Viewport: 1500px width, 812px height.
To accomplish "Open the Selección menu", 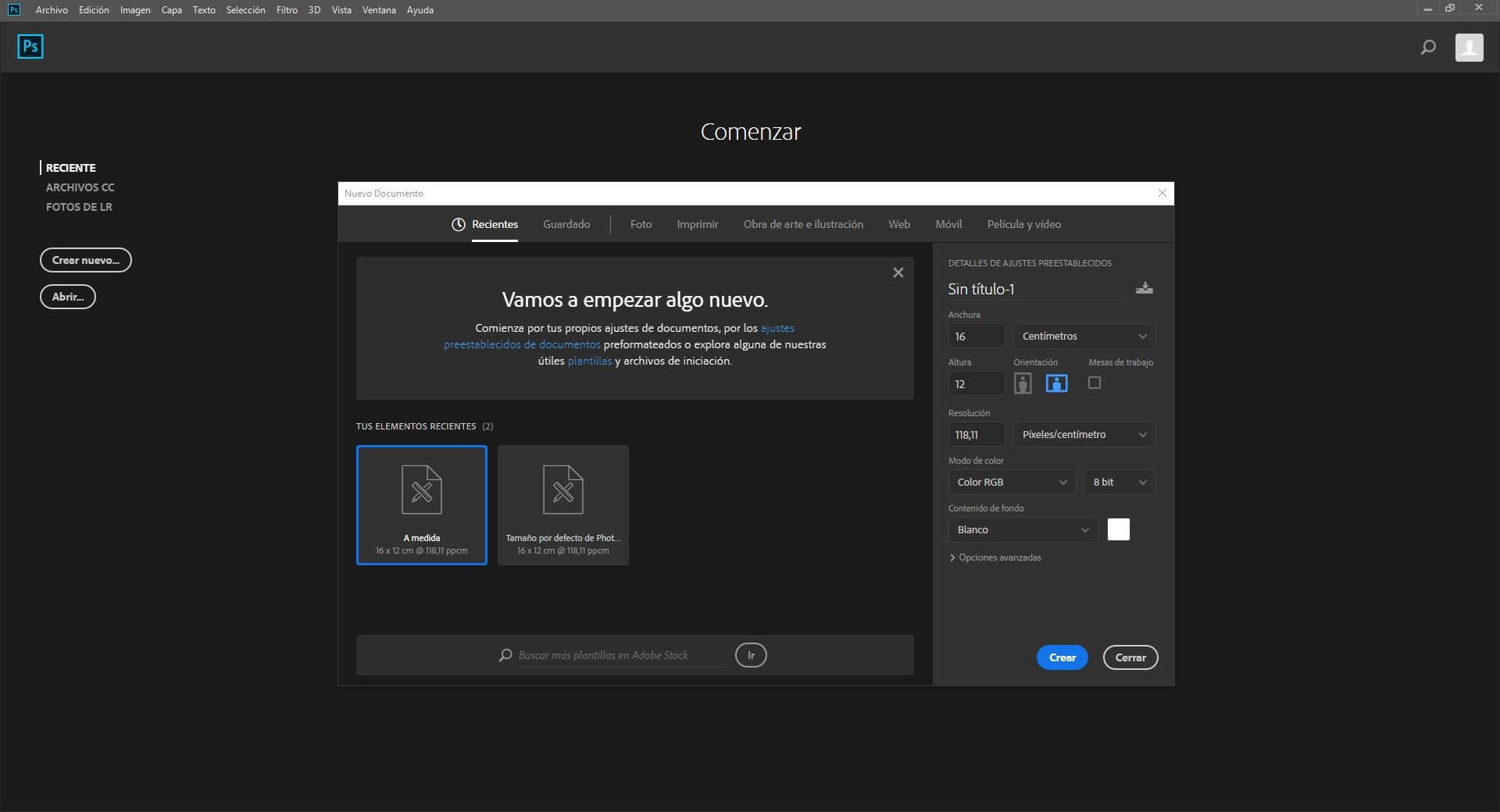I will (246, 10).
